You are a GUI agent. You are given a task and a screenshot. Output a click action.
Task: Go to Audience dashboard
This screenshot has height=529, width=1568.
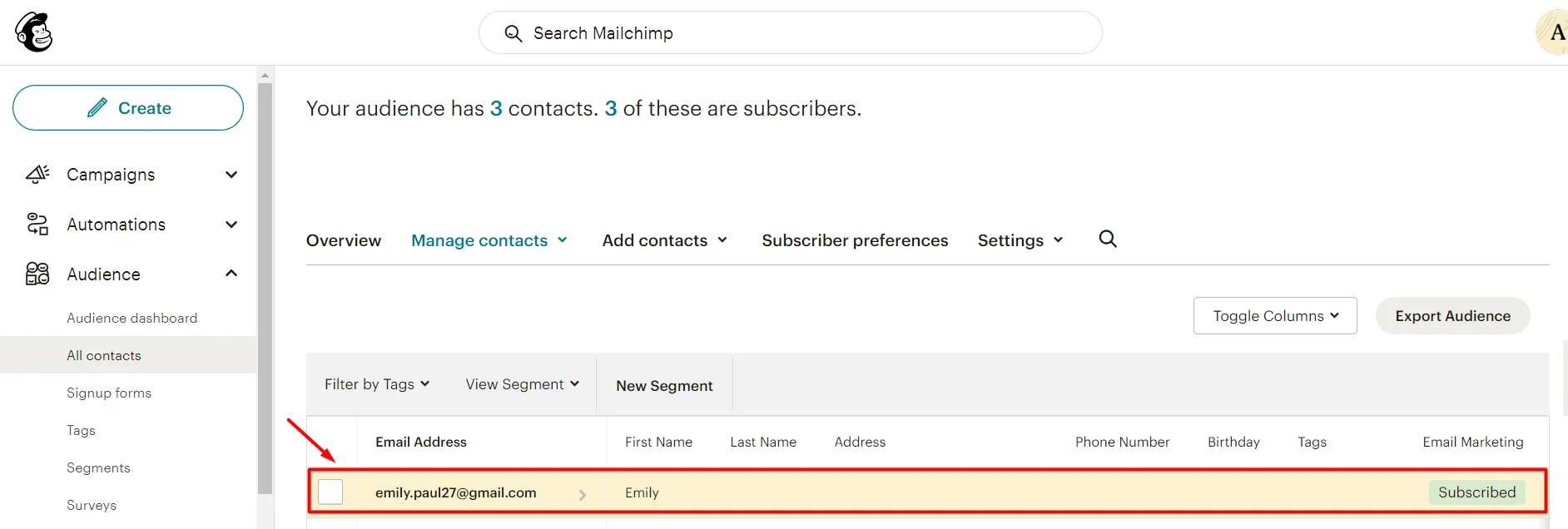click(x=131, y=318)
